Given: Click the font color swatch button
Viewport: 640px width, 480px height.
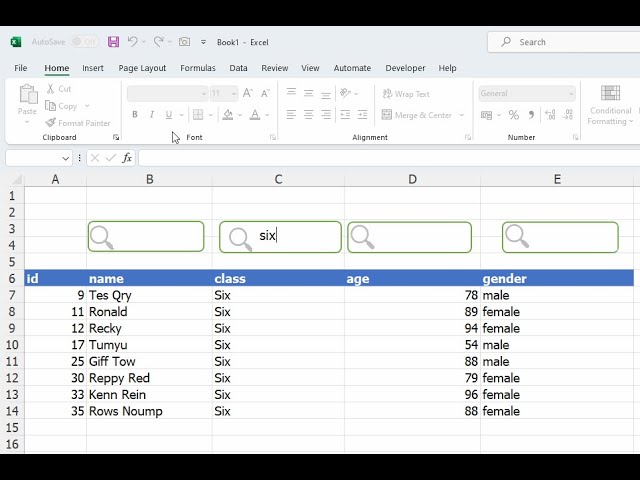Looking at the screenshot, I should (x=255, y=115).
